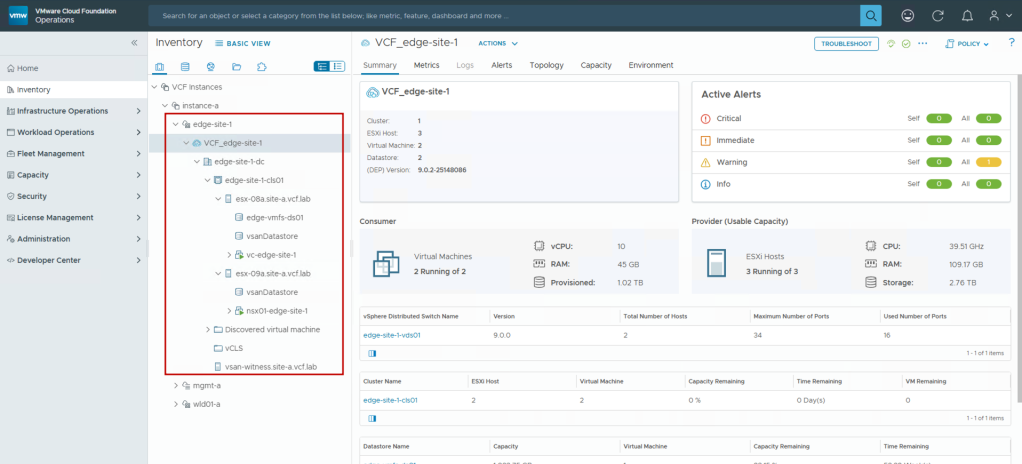The height and width of the screenshot is (464, 1022).
Task: Select the folder inventory icon
Action: pos(237,66)
